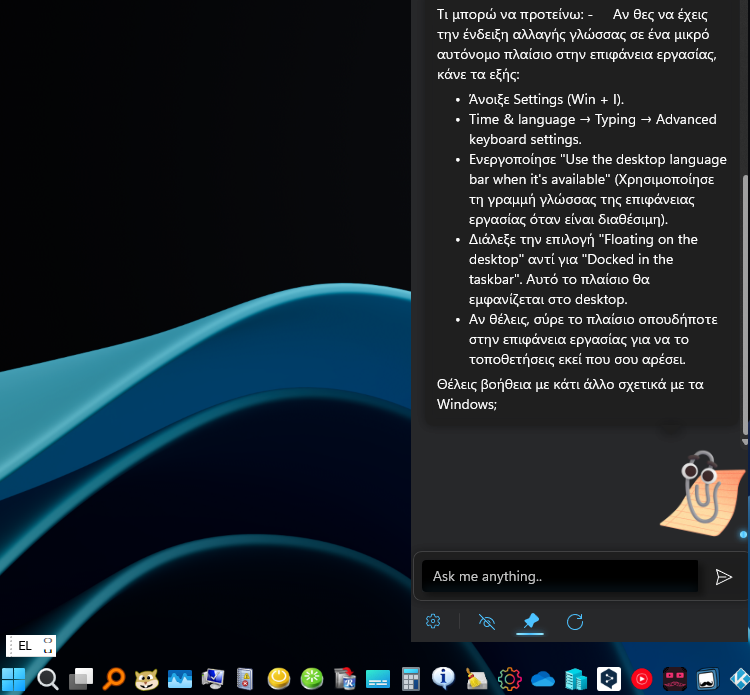
Task: Open the Windows Start menu
Action: coord(14,679)
